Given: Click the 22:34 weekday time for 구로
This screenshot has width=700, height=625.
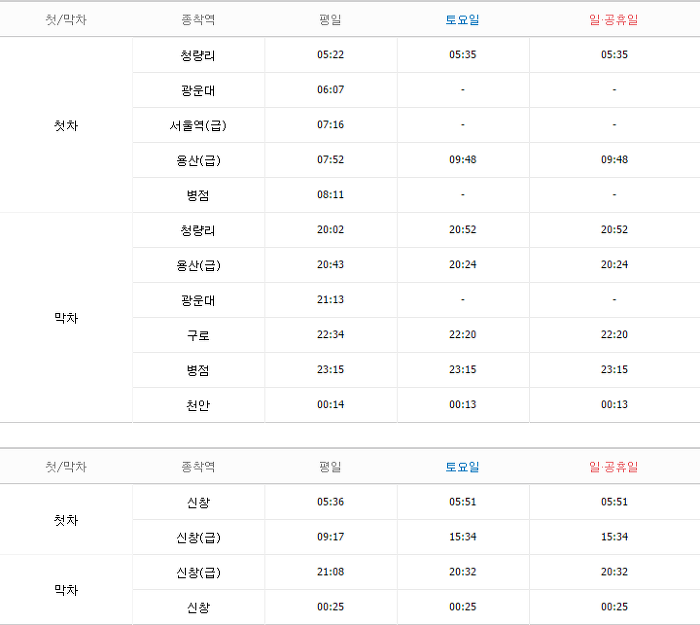Looking at the screenshot, I should (330, 334).
